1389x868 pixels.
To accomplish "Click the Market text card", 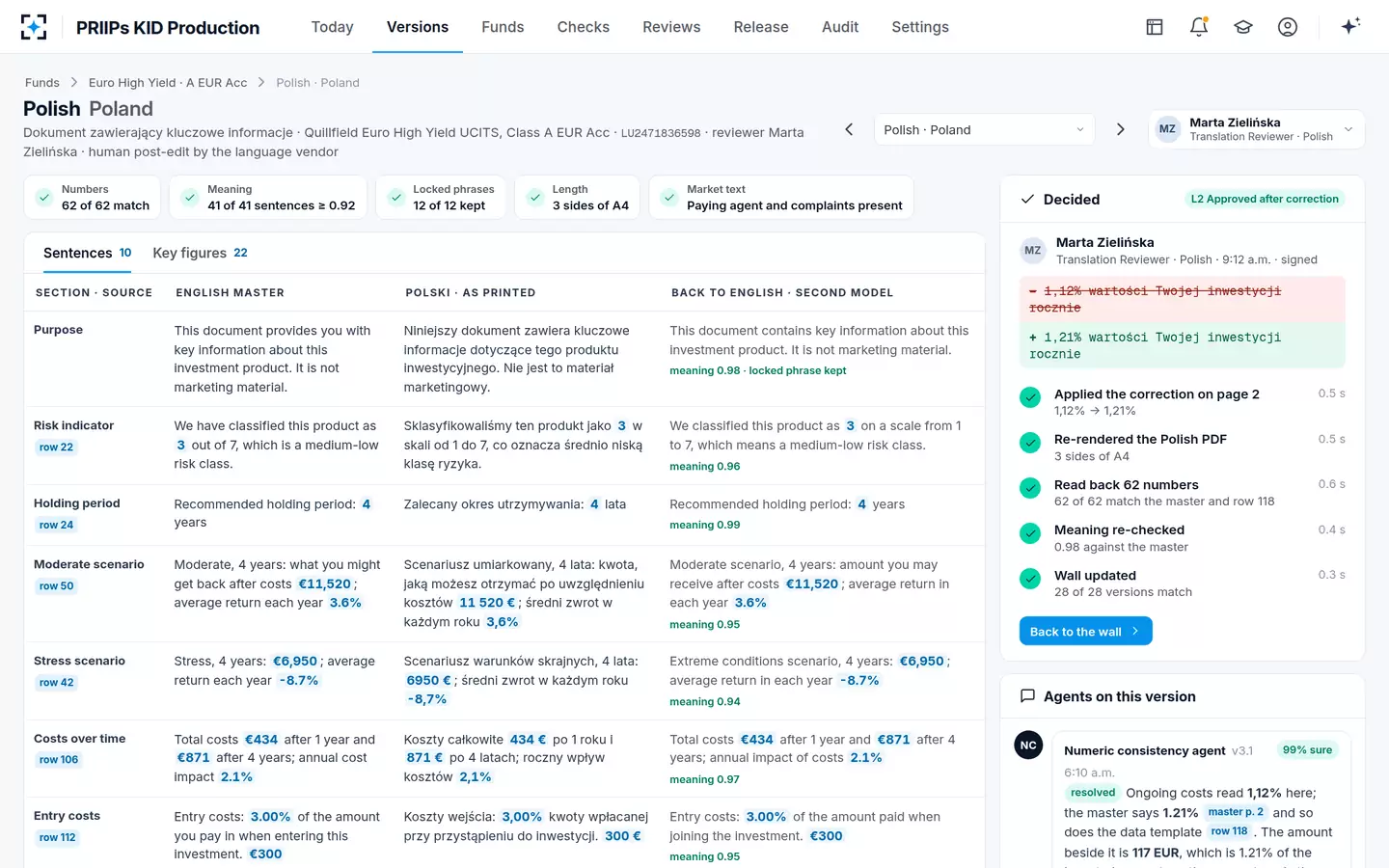I will (x=781, y=198).
